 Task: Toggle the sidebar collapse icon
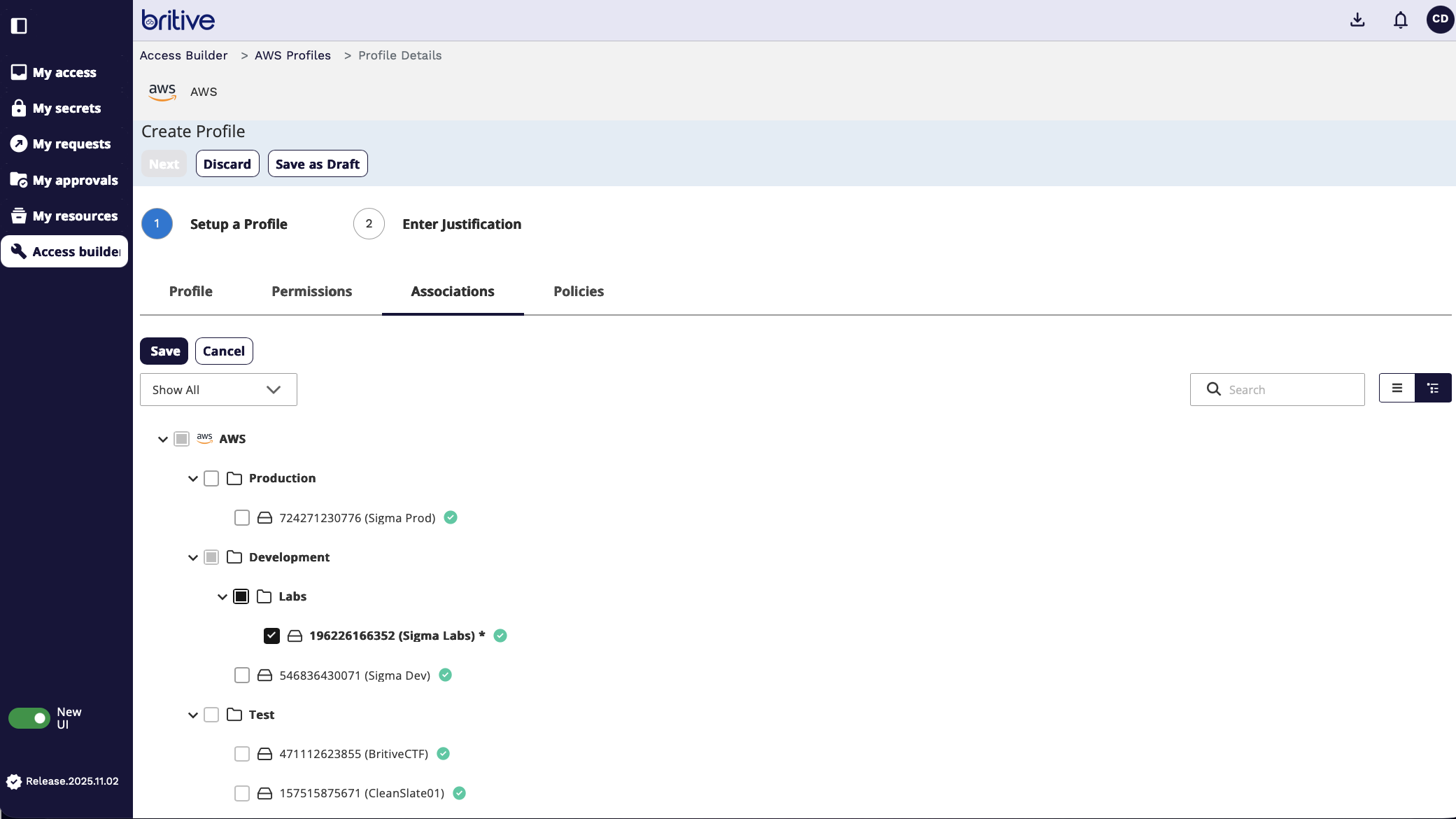(x=19, y=26)
